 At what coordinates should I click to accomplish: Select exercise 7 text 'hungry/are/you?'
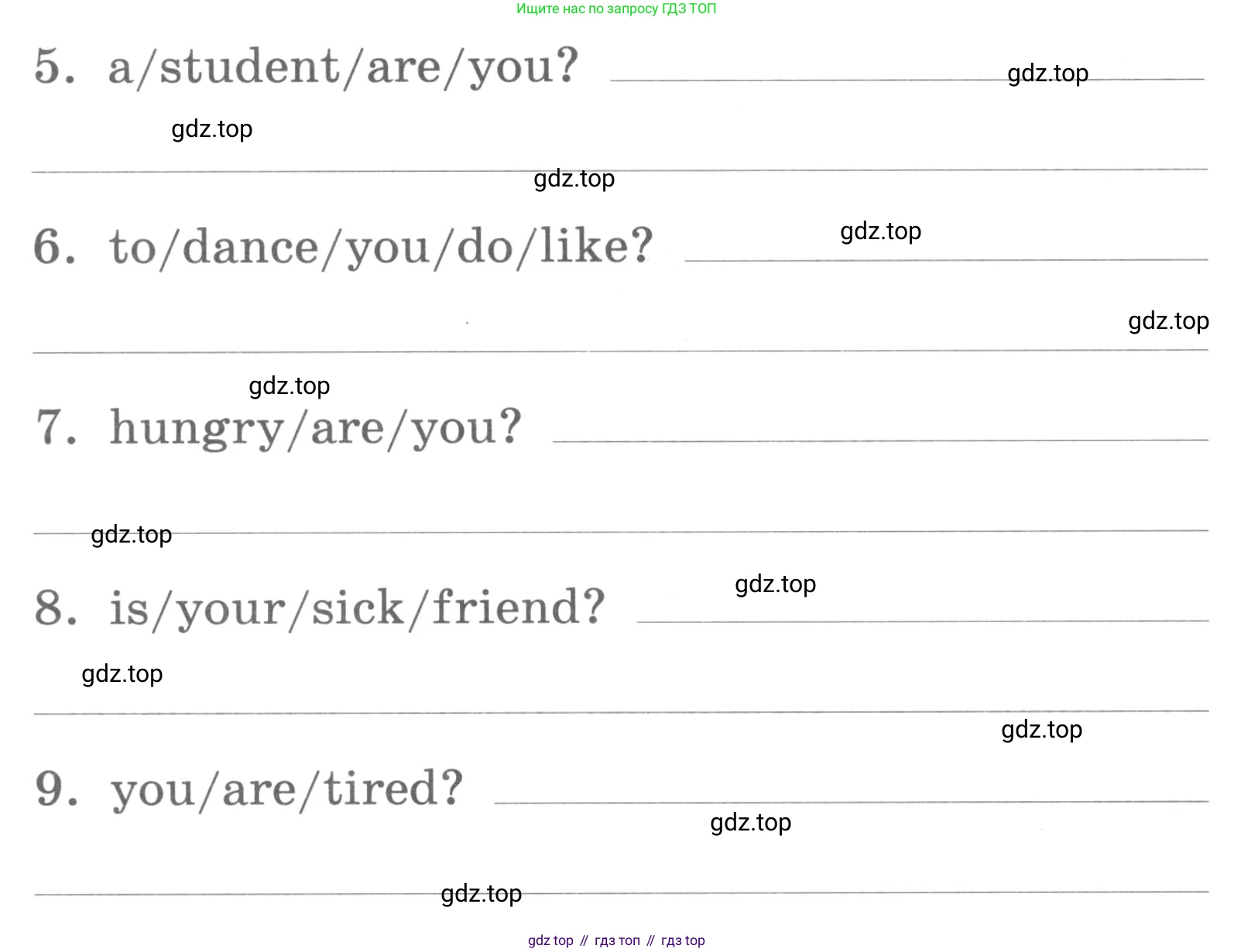(315, 429)
